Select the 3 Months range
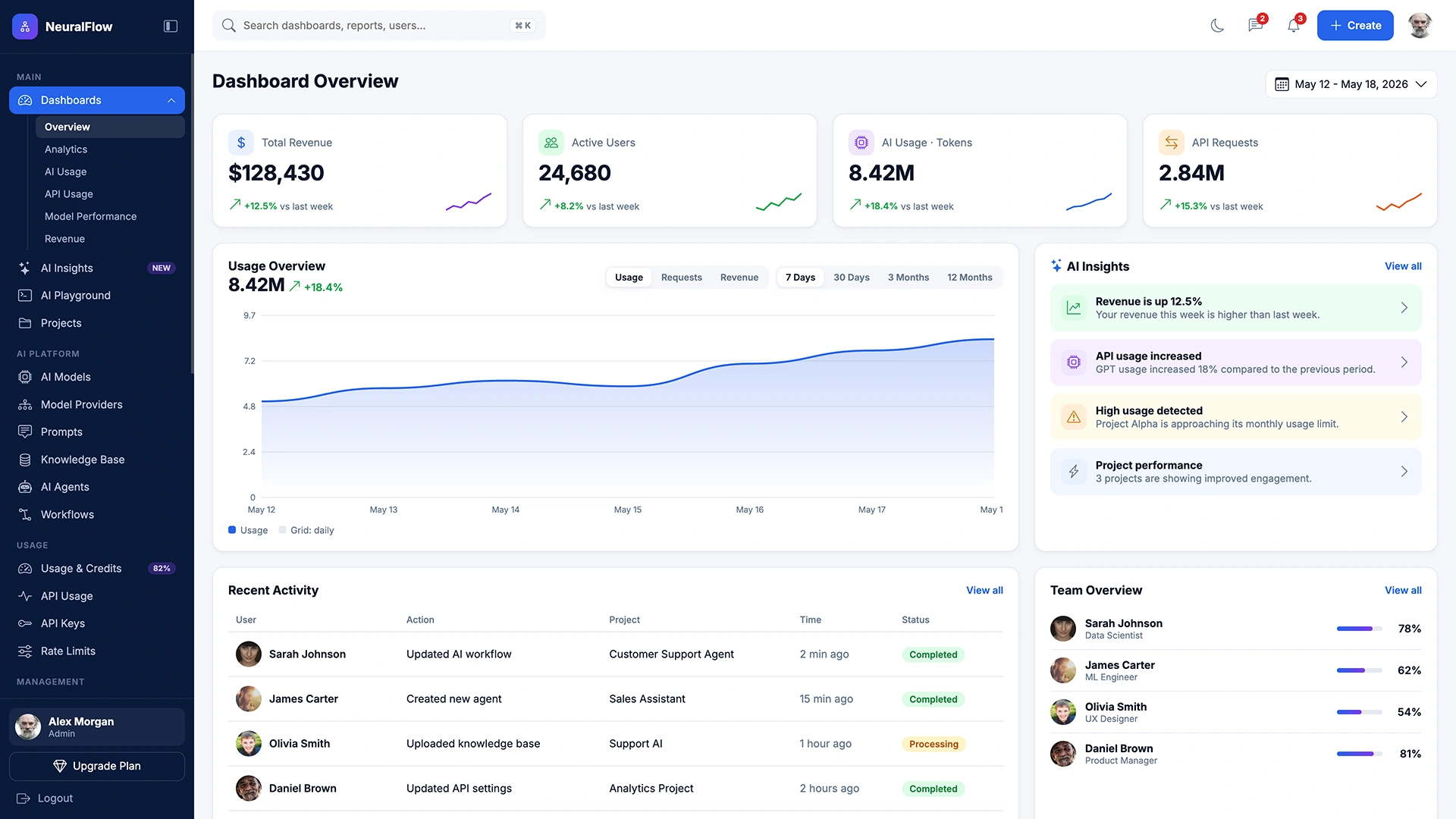The height and width of the screenshot is (819, 1456). pyautogui.click(x=908, y=278)
